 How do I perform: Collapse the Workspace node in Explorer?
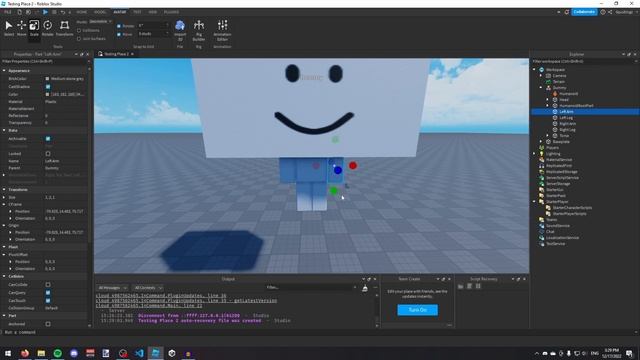point(534,70)
